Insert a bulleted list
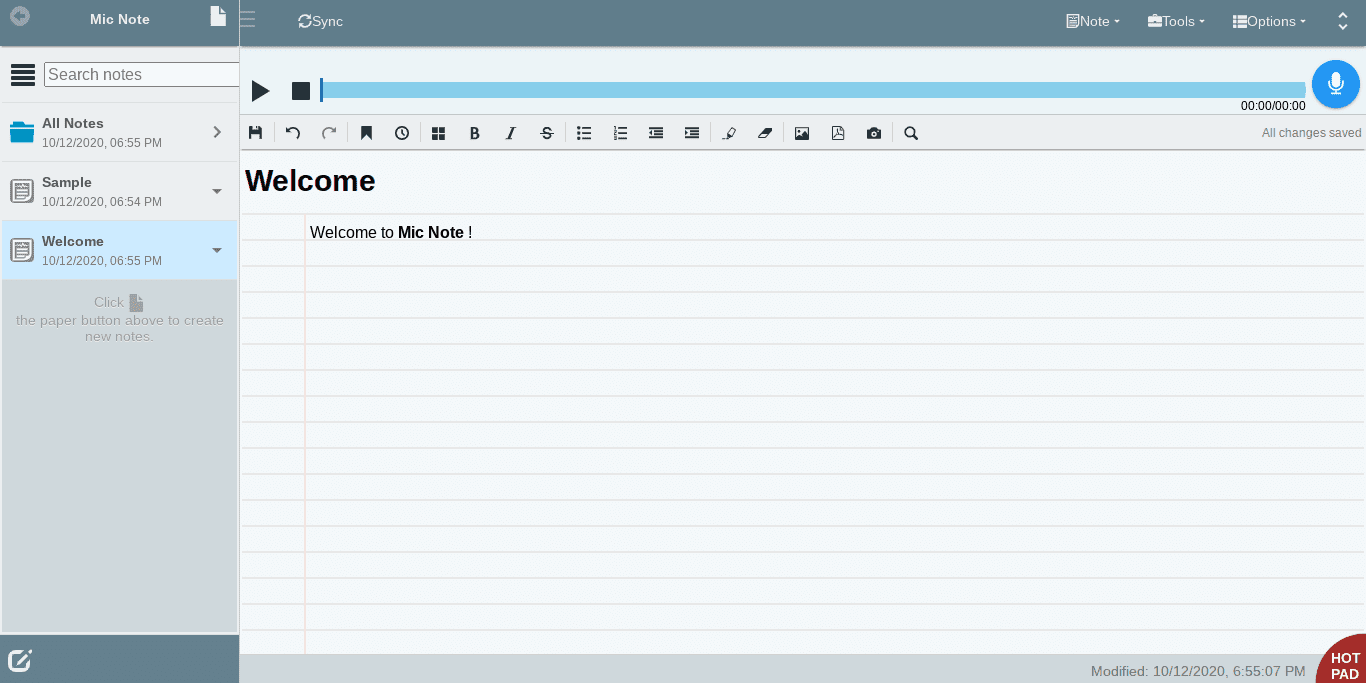The height and width of the screenshot is (683, 1366). (584, 133)
